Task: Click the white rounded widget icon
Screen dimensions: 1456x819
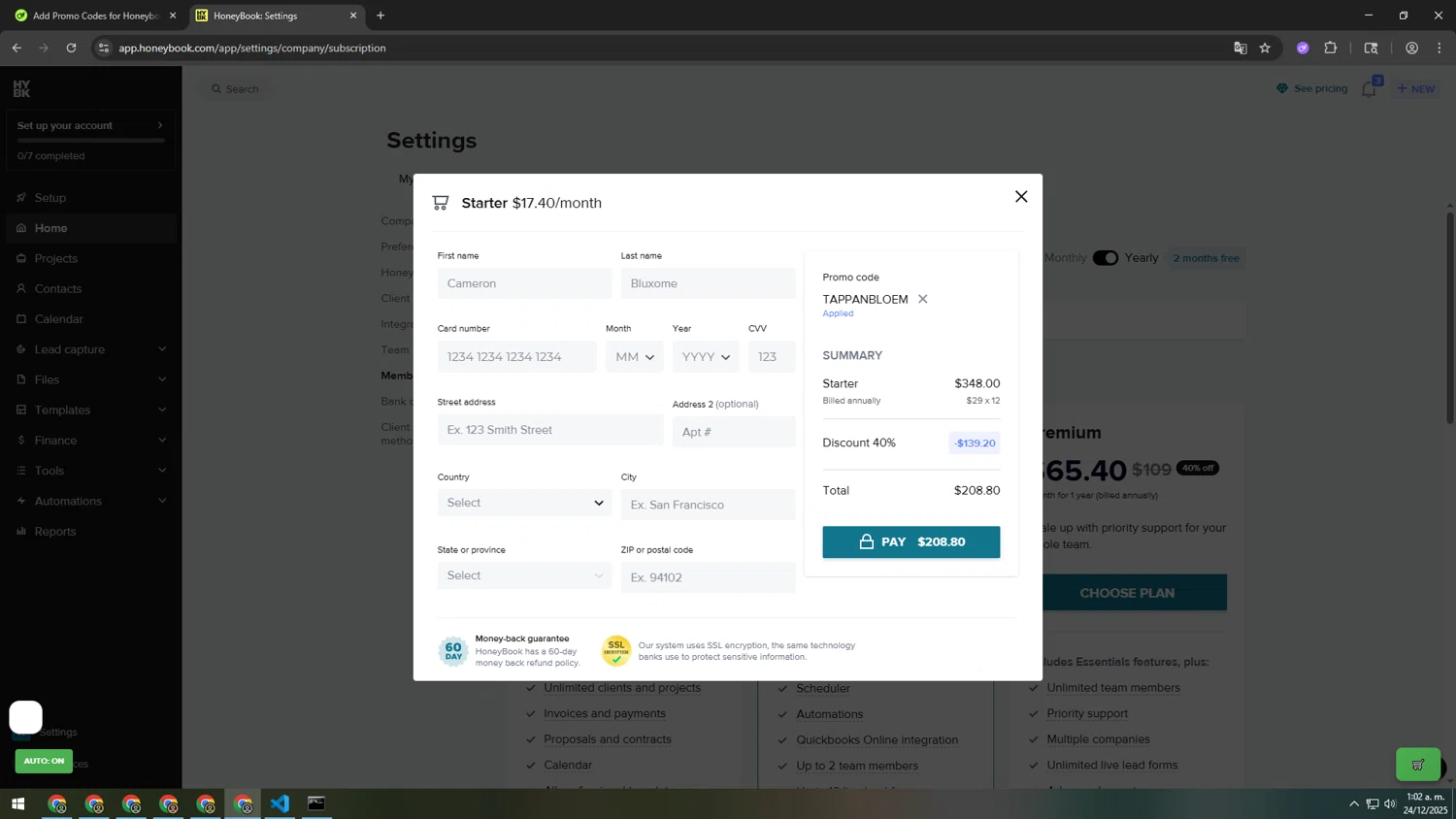Action: tap(26, 717)
